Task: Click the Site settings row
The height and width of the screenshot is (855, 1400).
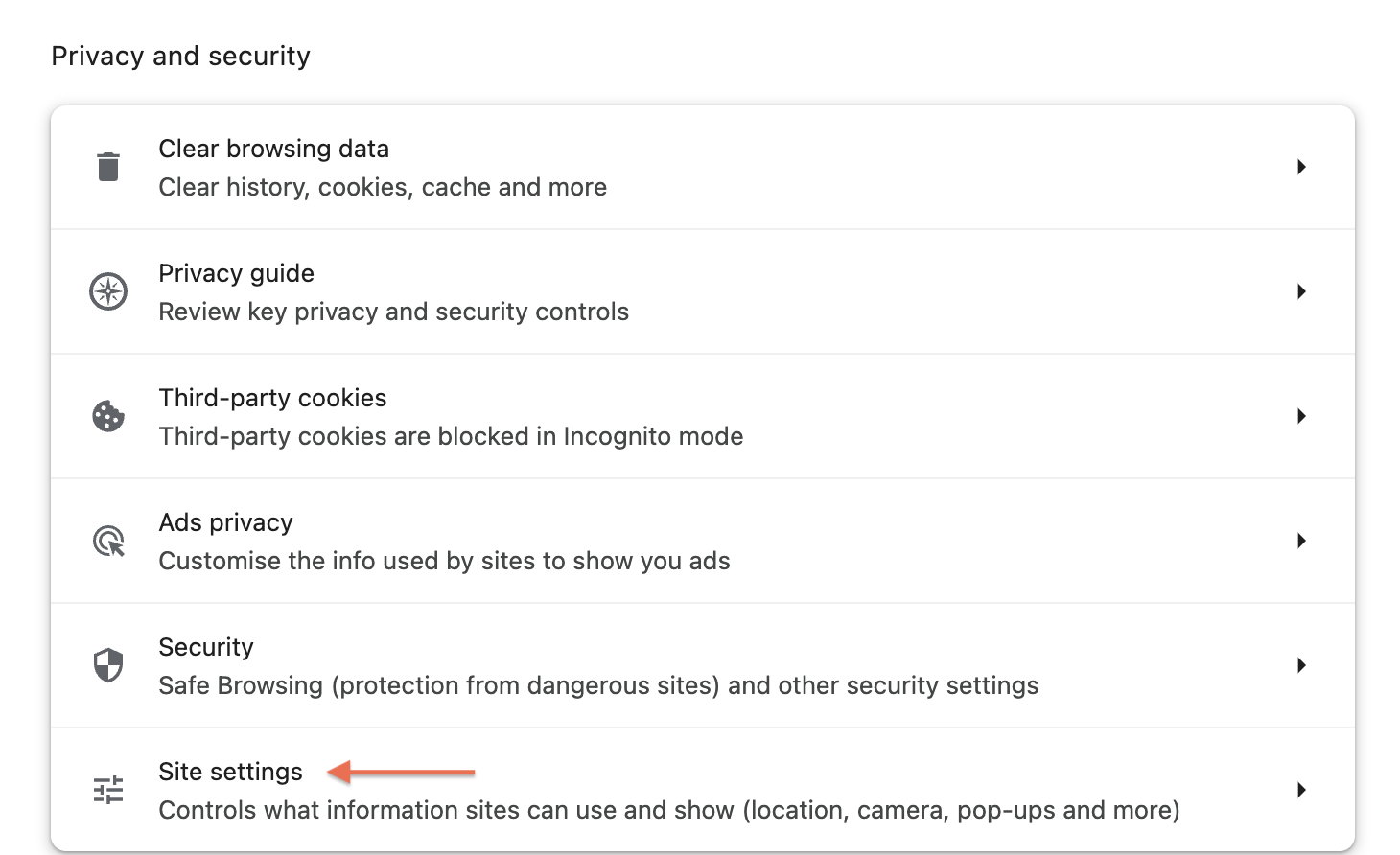Action: coord(671,789)
